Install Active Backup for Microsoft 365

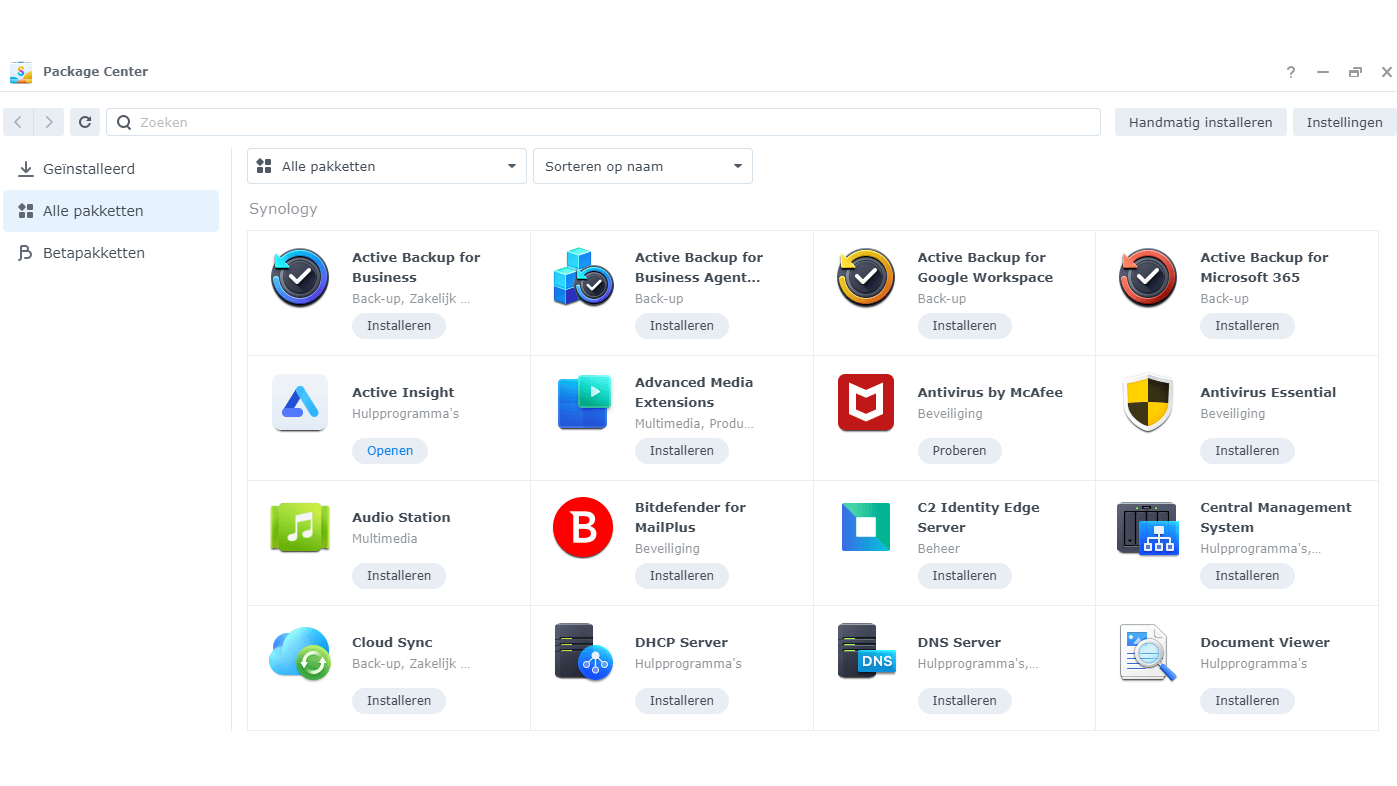(x=1247, y=326)
